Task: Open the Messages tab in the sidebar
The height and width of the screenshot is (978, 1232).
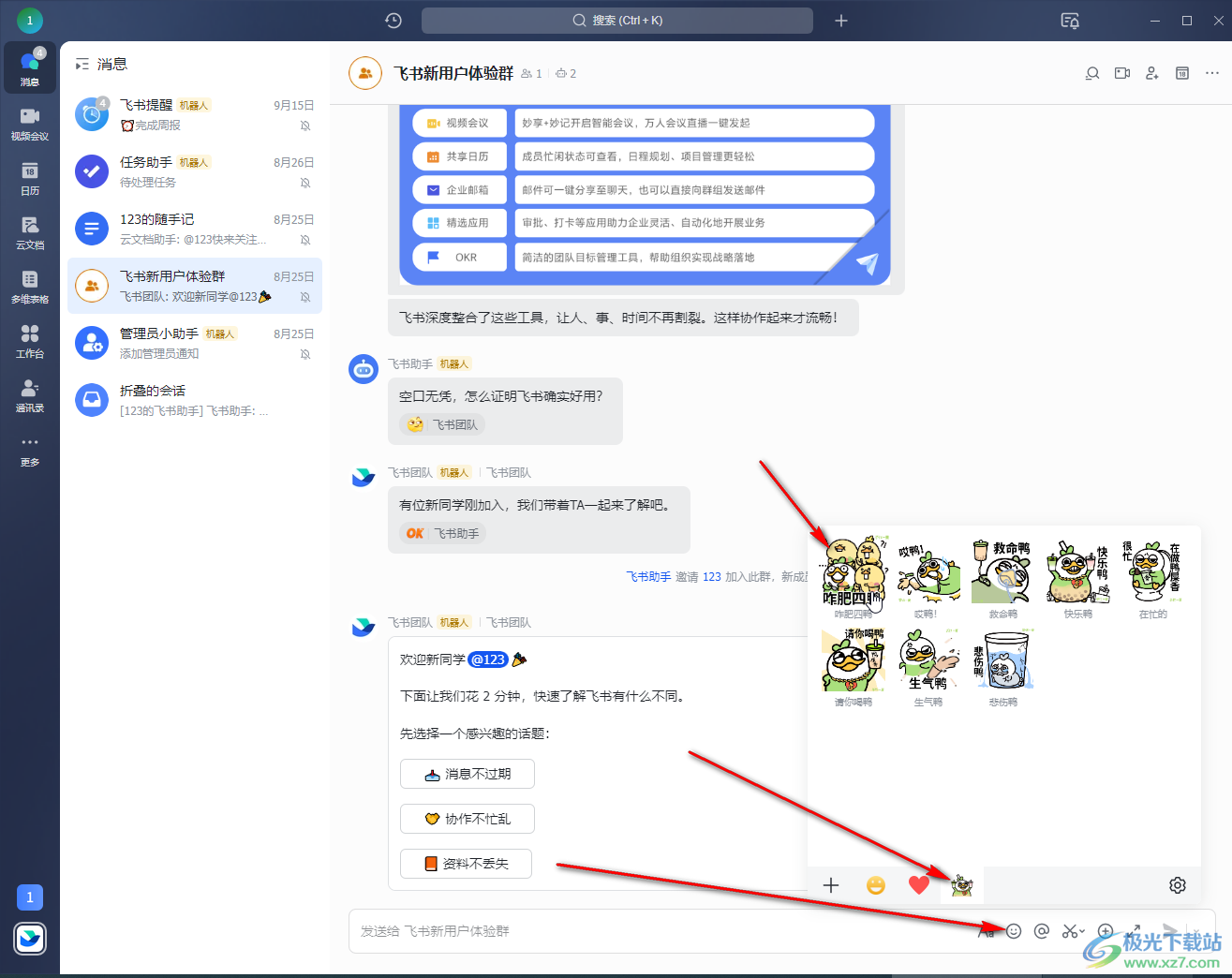Action: (x=30, y=67)
